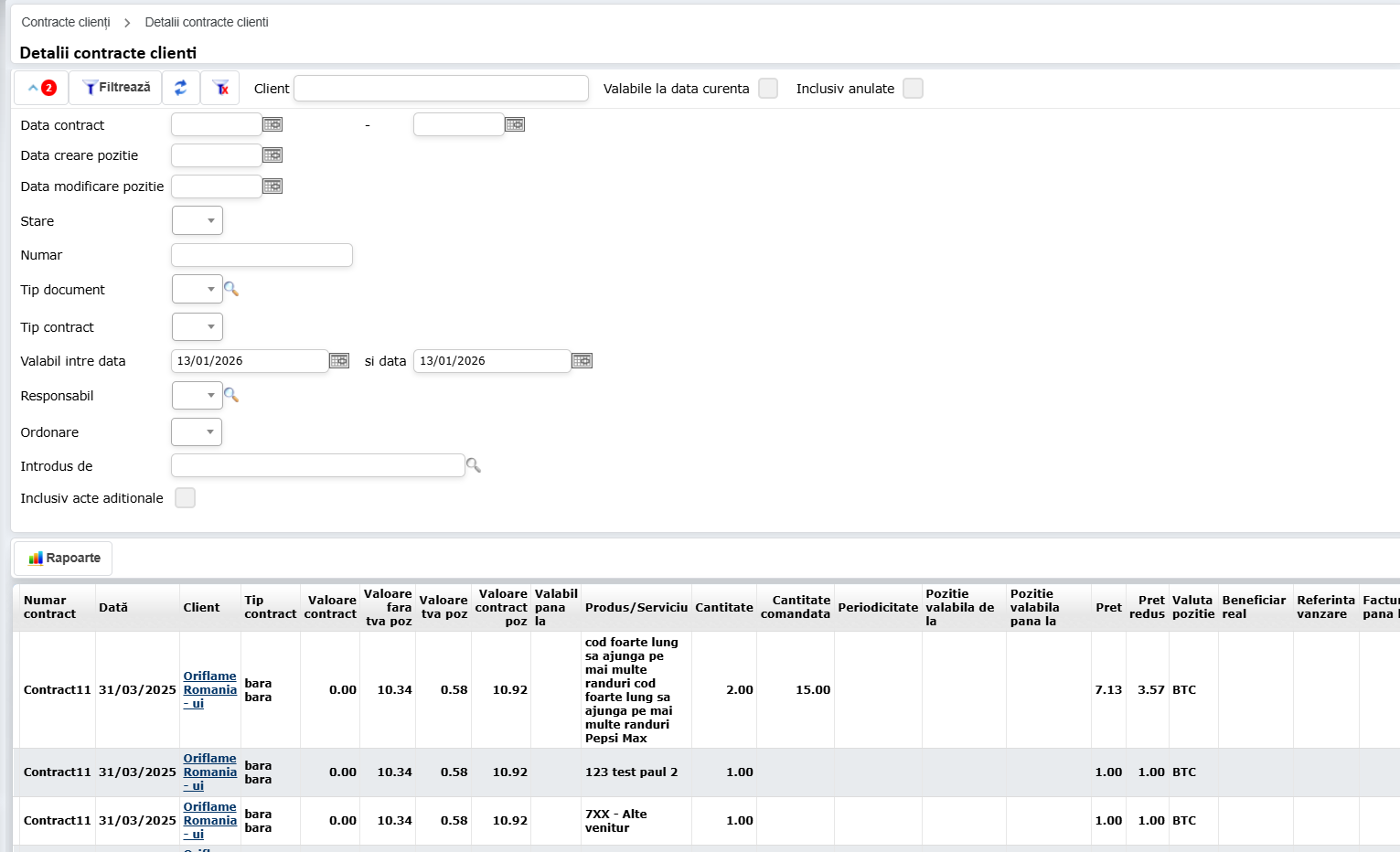1400x852 pixels.
Task: Click magnifier icon next to Tip document
Action: coord(231,289)
